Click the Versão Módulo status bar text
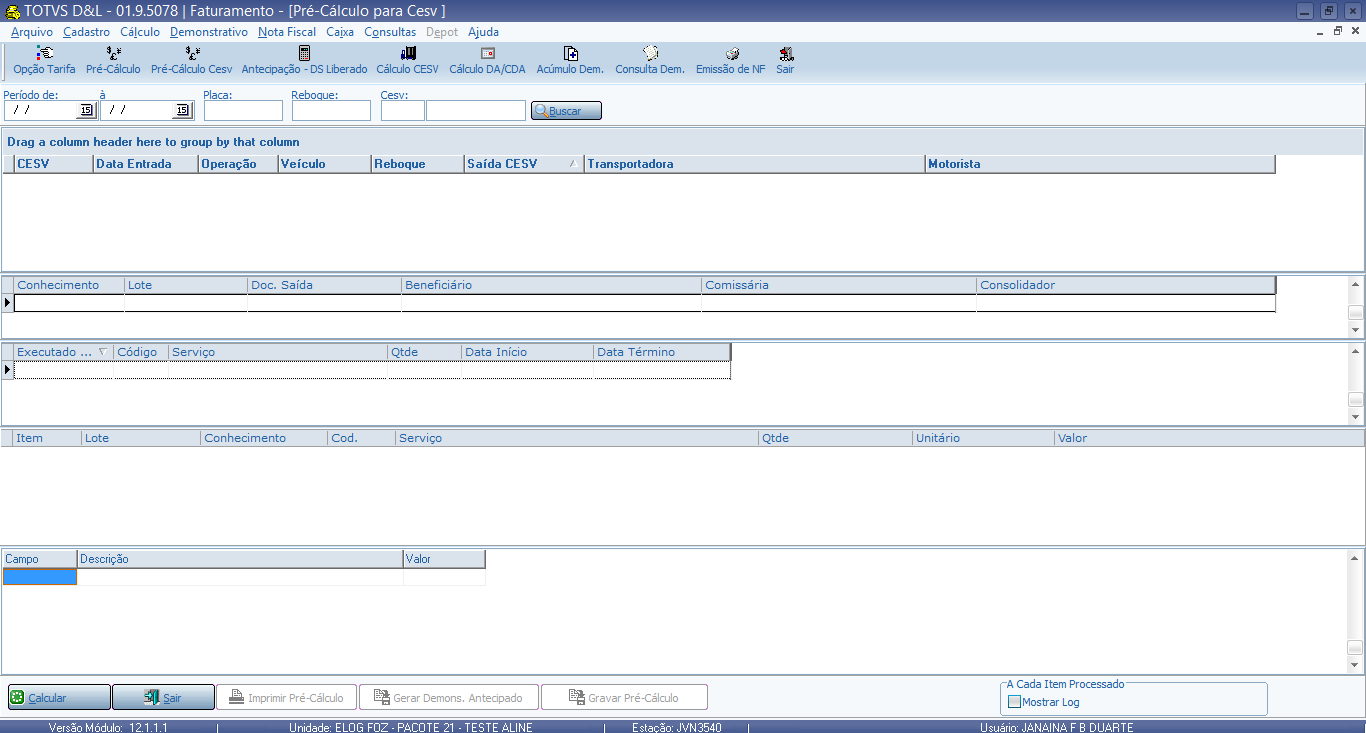The width and height of the screenshot is (1366, 733). click(108, 727)
